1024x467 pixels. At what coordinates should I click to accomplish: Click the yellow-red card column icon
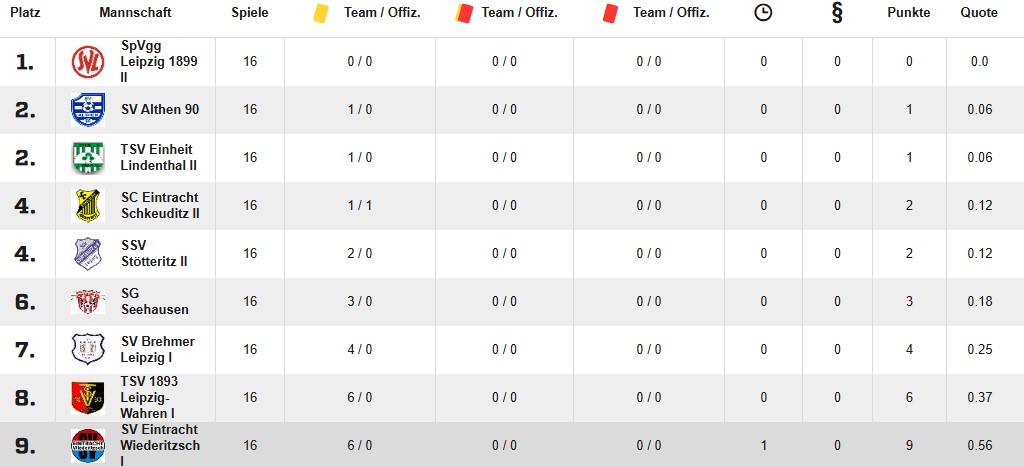click(464, 13)
